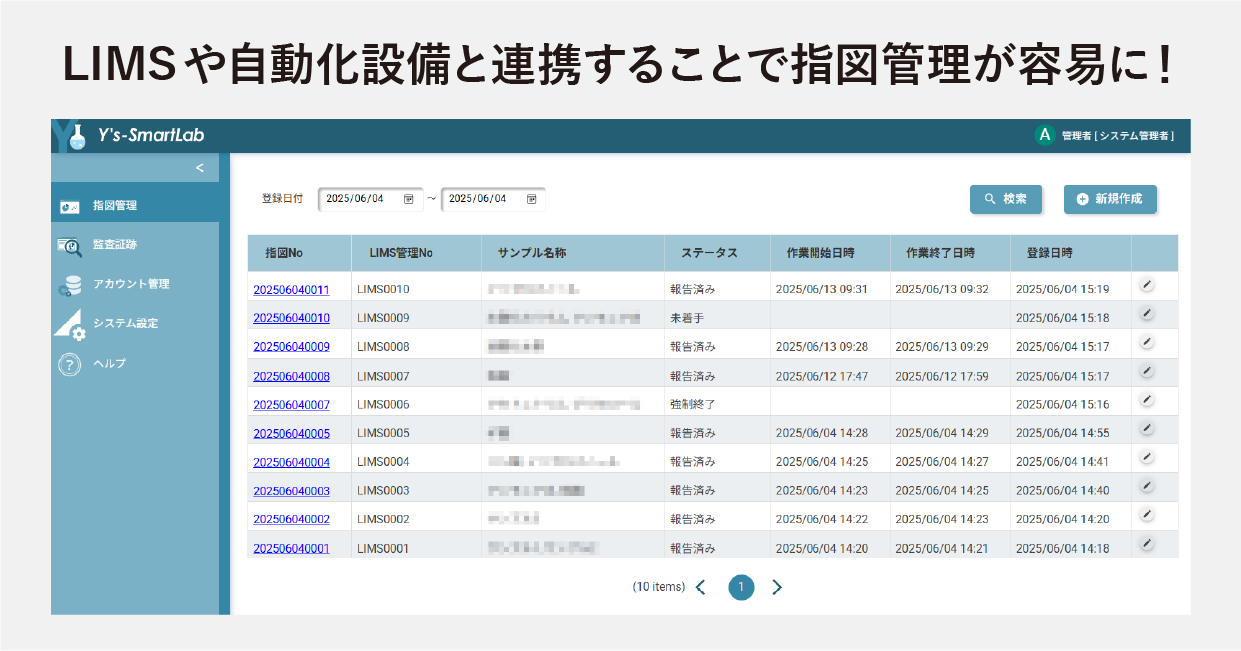Open アカウント管理 in the sidebar
The image size is (1241, 651).
click(135, 284)
